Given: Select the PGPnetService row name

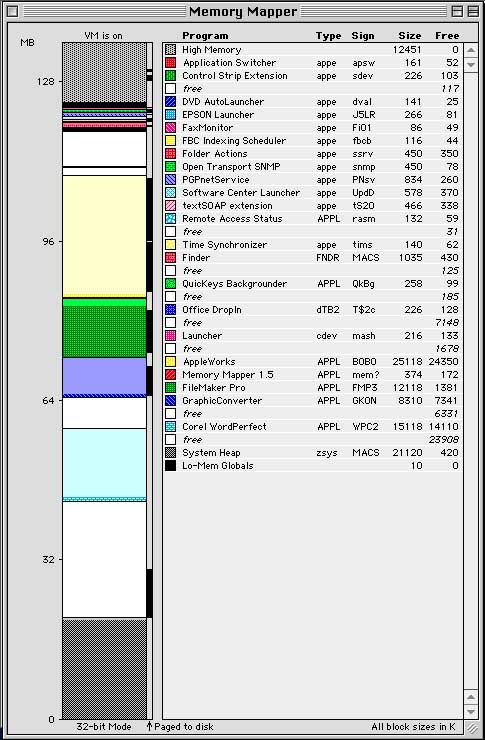Looking at the screenshot, I should tap(216, 180).
